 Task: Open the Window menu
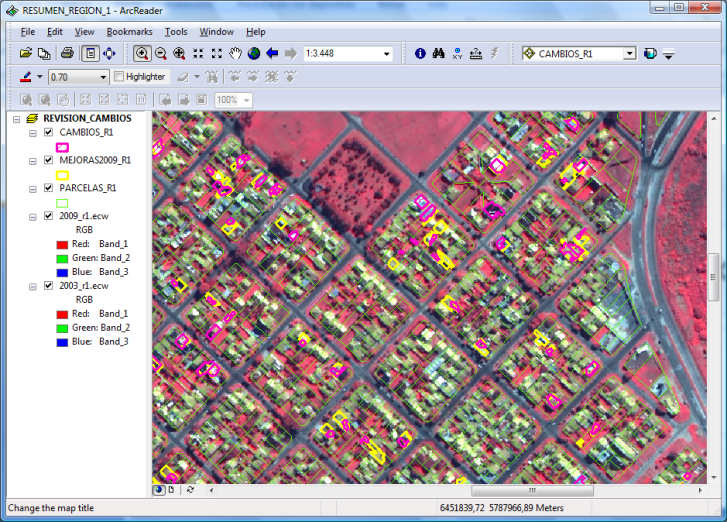tap(217, 32)
